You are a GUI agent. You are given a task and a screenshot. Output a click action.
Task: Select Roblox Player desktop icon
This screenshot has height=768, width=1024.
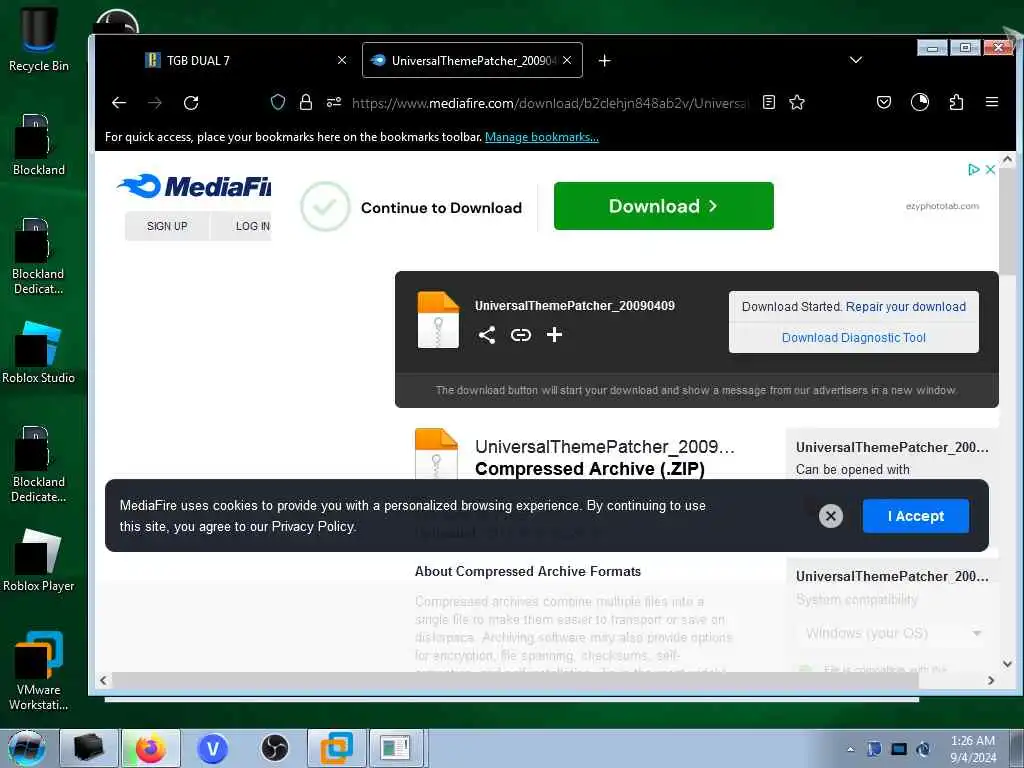39,560
